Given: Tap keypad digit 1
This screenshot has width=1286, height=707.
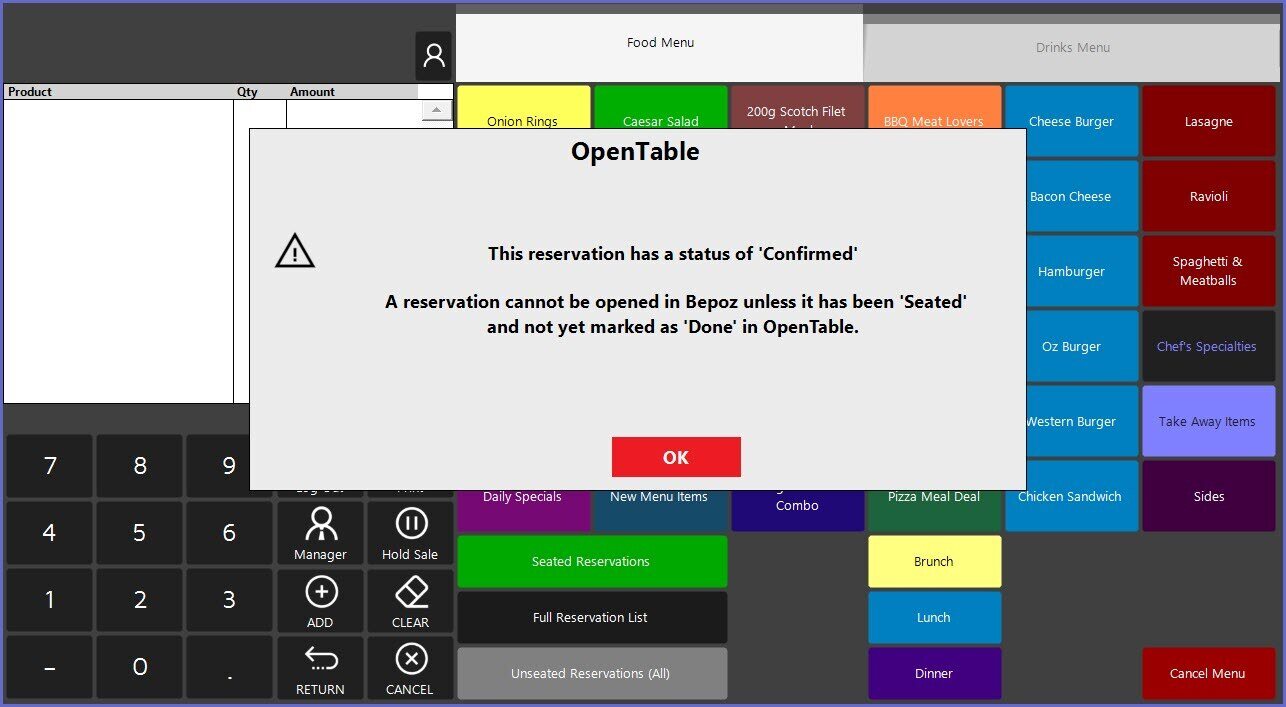Looking at the screenshot, I should (50, 600).
